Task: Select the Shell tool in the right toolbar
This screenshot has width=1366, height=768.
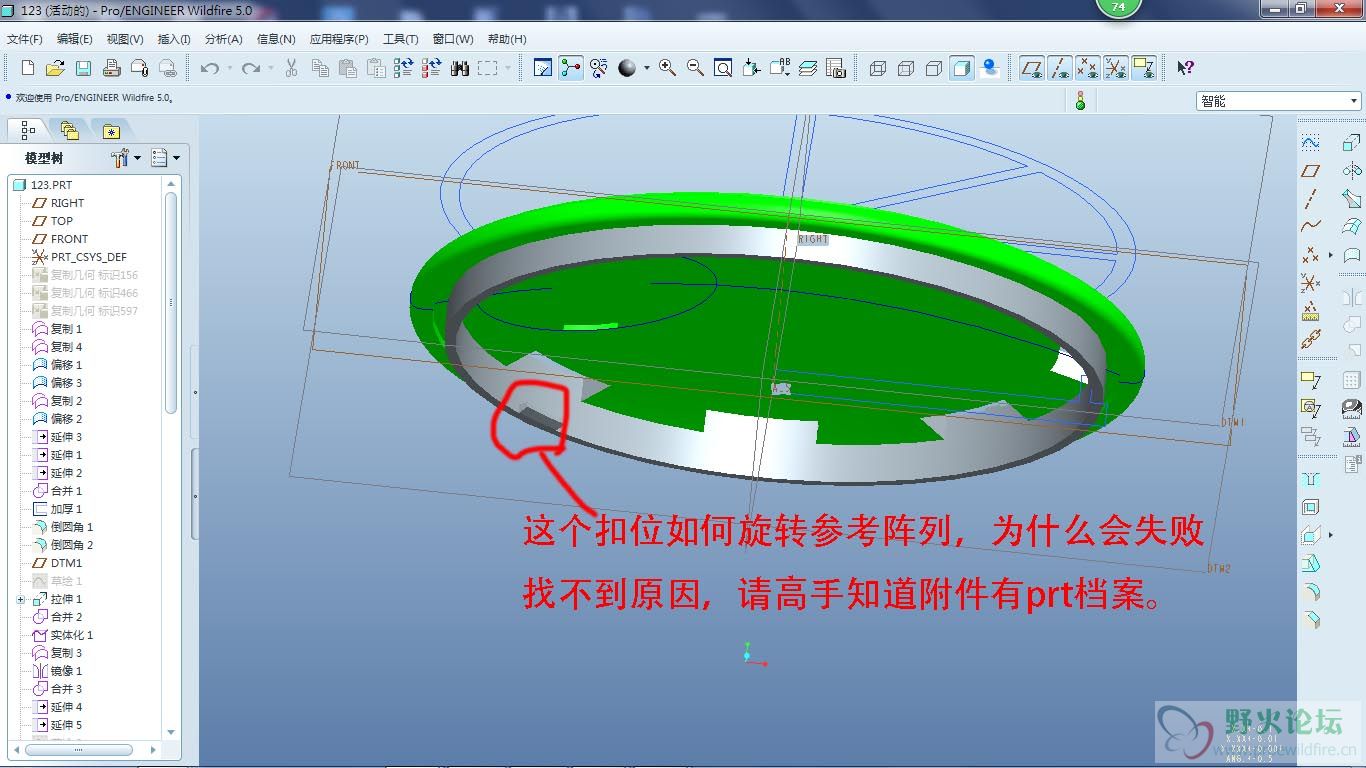Action: [1310, 508]
